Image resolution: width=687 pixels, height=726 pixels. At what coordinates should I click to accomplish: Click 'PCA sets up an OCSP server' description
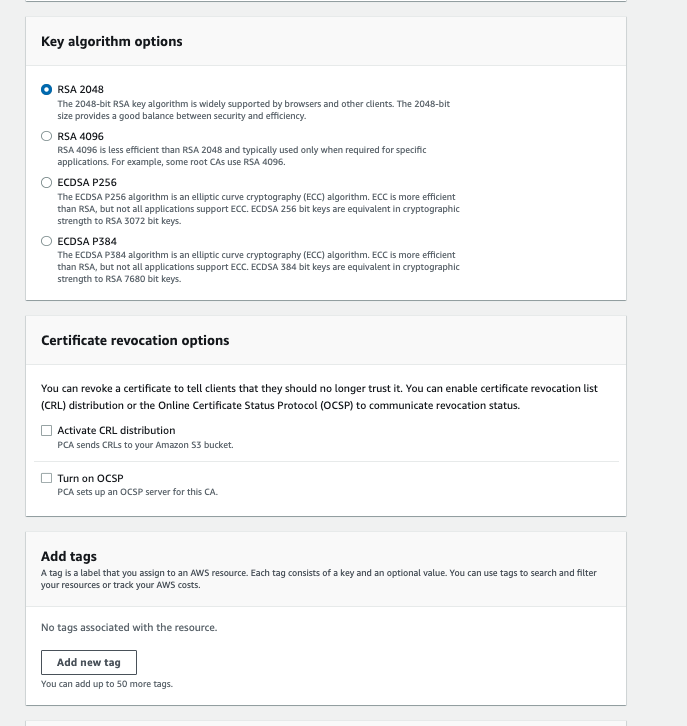click(137, 492)
